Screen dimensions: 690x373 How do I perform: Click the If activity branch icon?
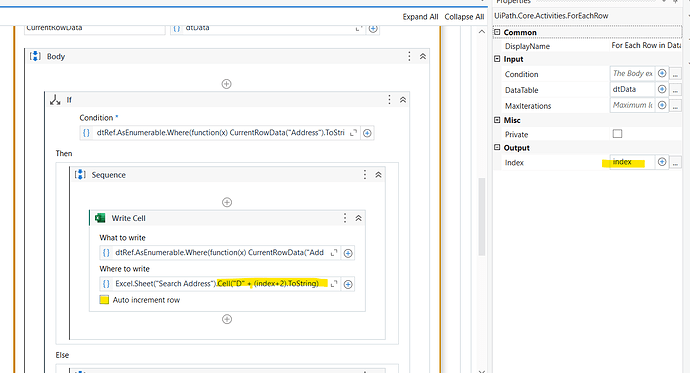pyautogui.click(x=55, y=100)
